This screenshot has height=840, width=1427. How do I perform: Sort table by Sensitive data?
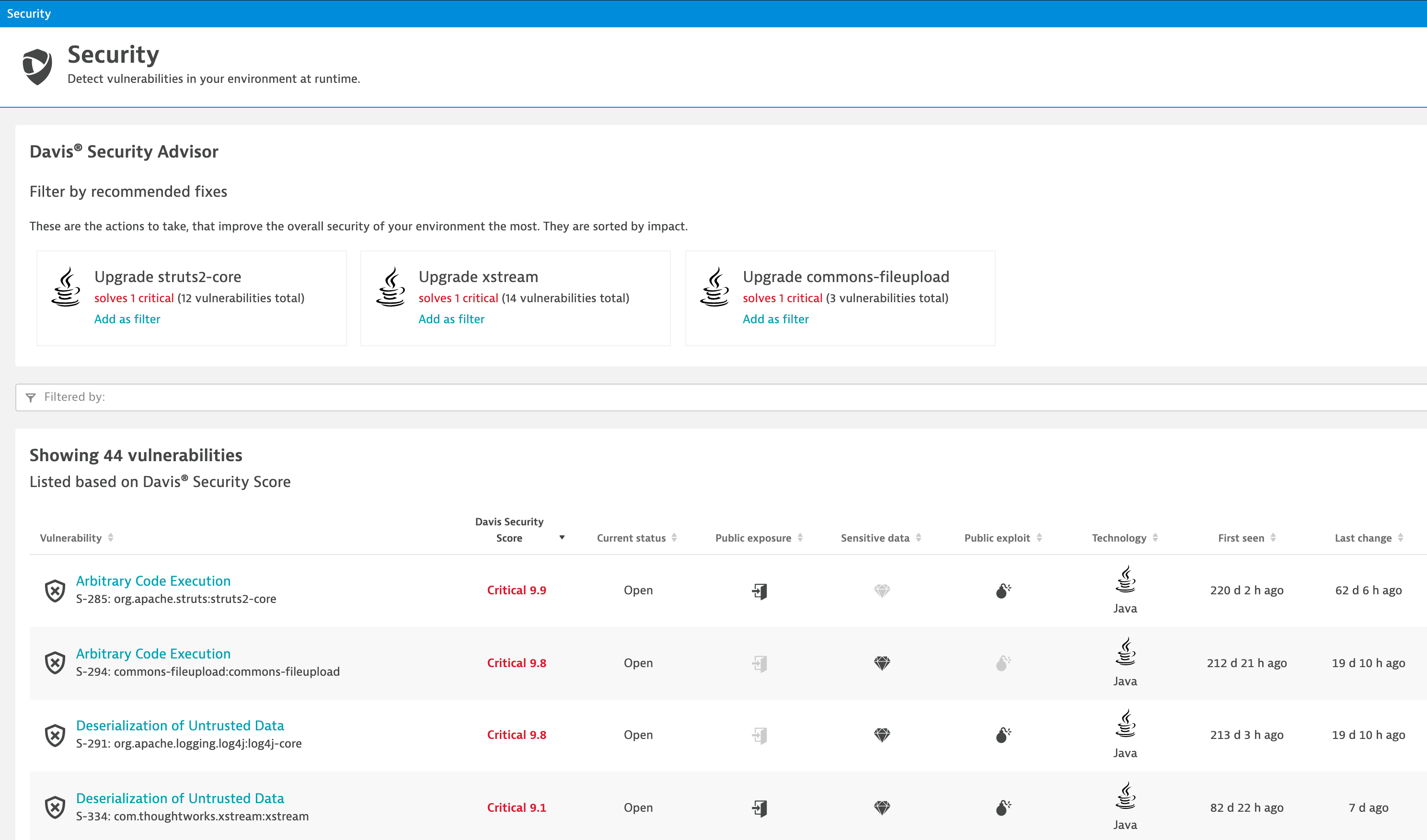[881, 538]
